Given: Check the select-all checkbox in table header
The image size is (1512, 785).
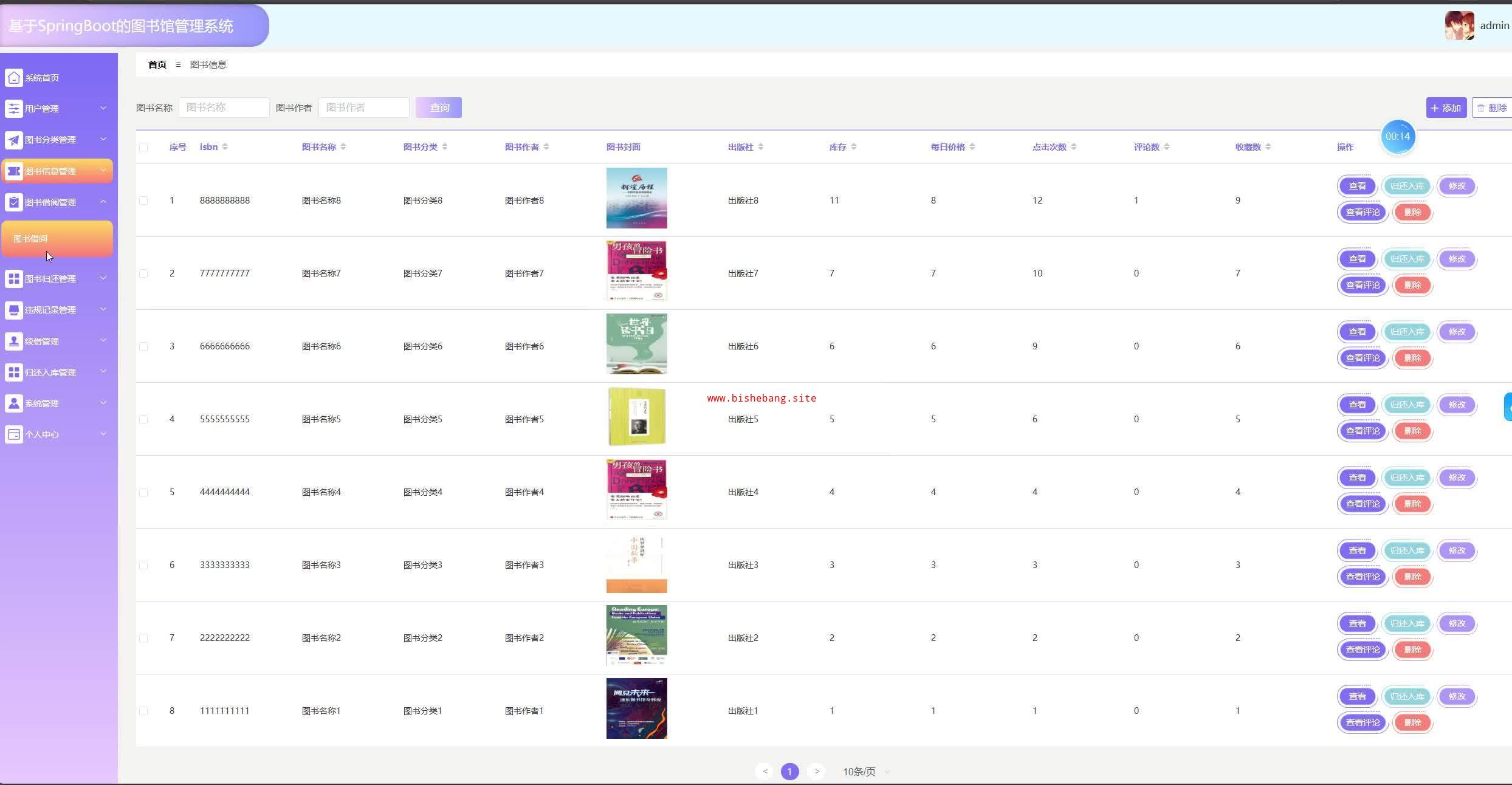Looking at the screenshot, I should tap(143, 147).
